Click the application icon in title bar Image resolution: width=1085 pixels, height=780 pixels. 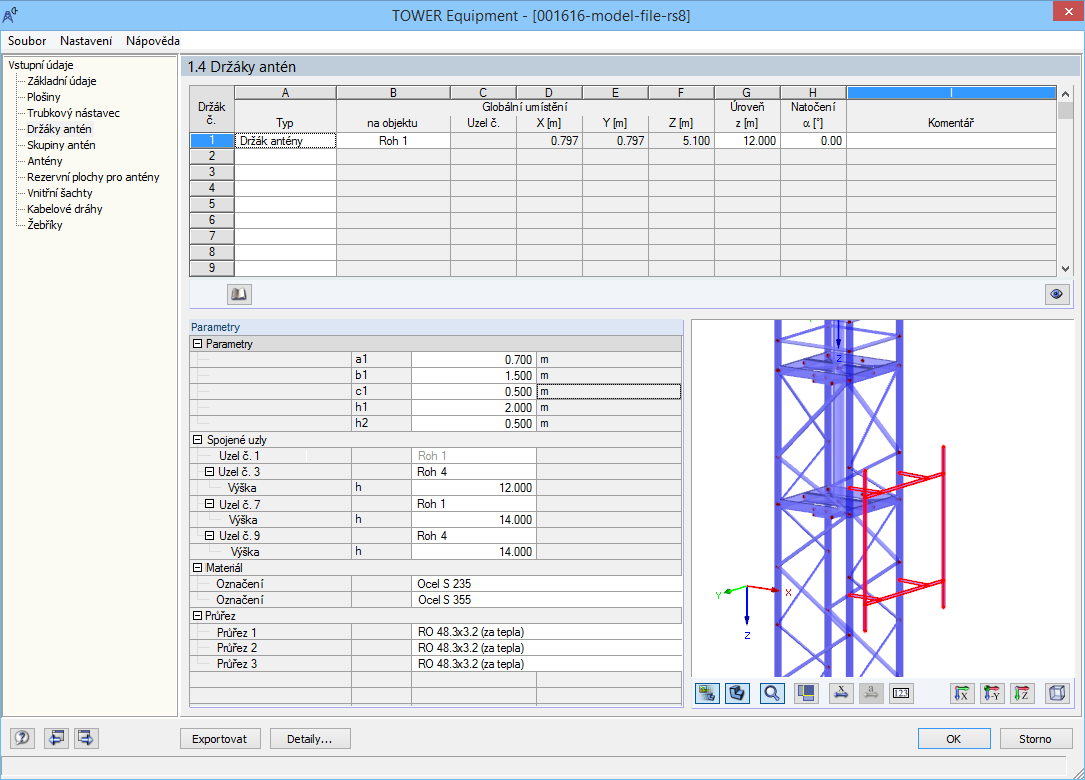click(x=10, y=15)
